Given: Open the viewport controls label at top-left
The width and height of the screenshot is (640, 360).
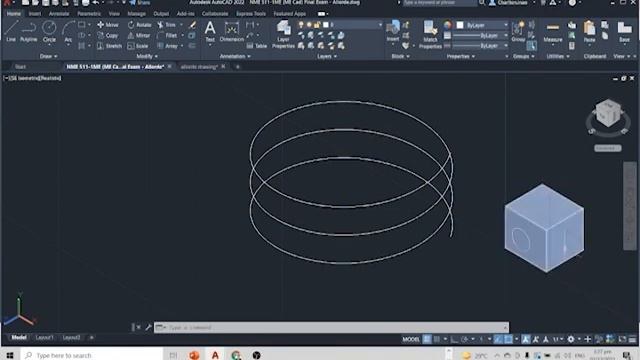Looking at the screenshot, I should click(x=32, y=78).
